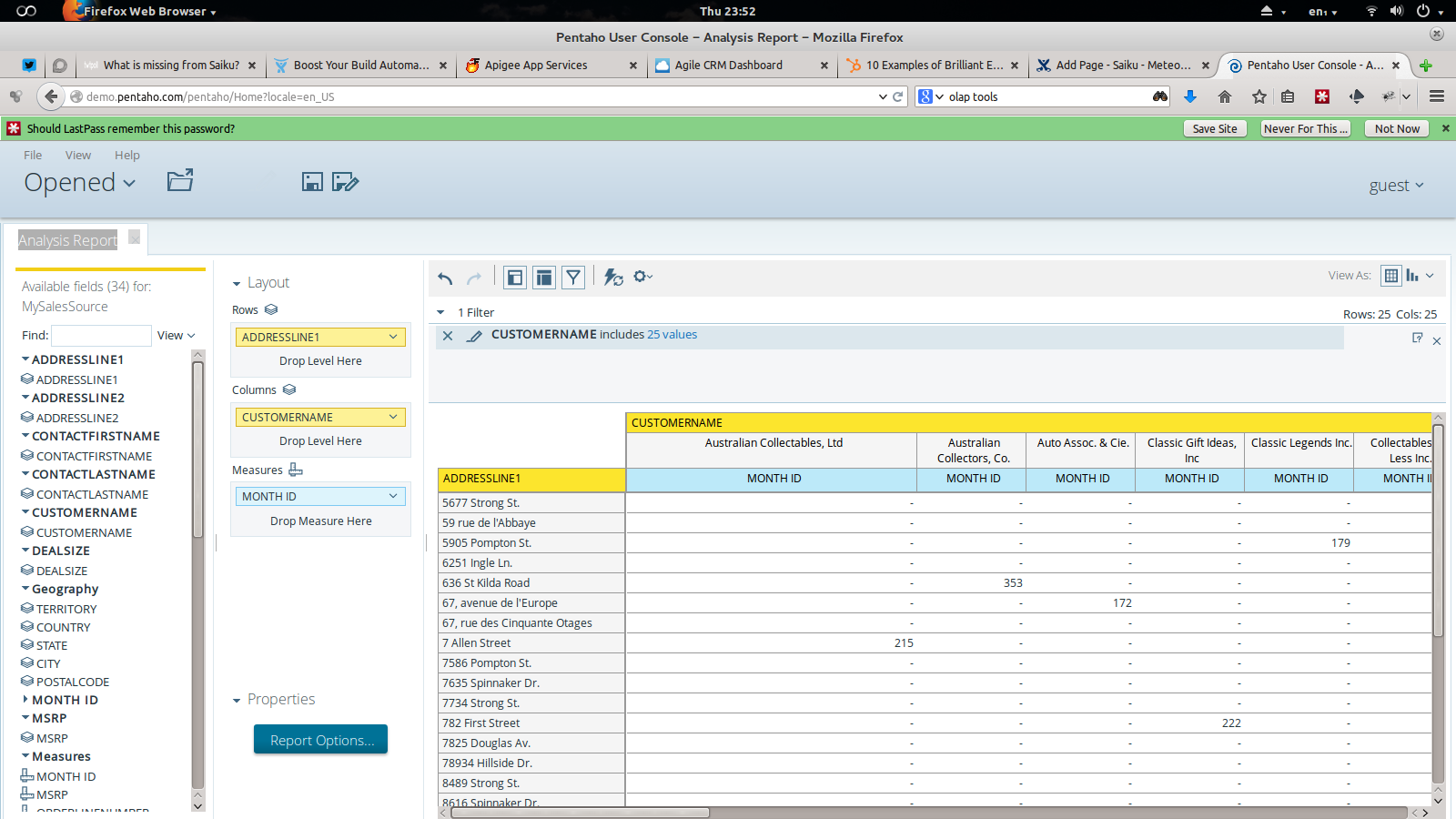1456x819 pixels.
Task: Dismiss the LastPass notification bar
Action: [x=1446, y=128]
